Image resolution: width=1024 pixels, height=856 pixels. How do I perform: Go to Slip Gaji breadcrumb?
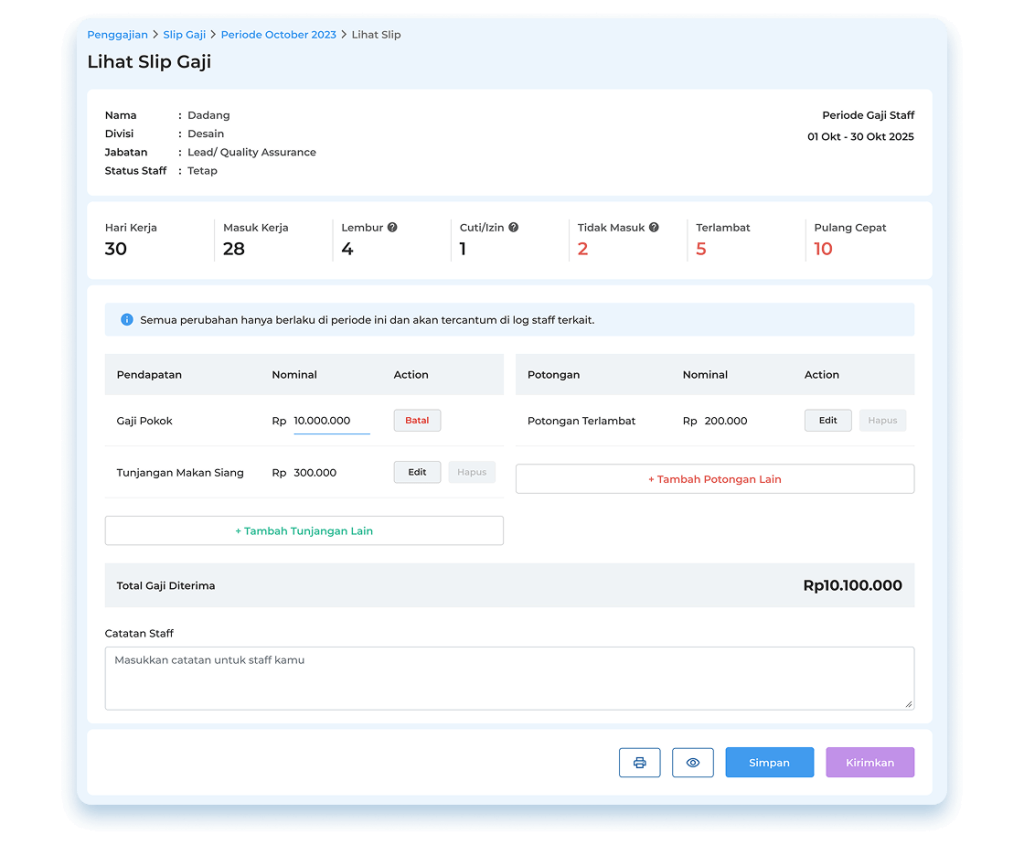point(184,35)
